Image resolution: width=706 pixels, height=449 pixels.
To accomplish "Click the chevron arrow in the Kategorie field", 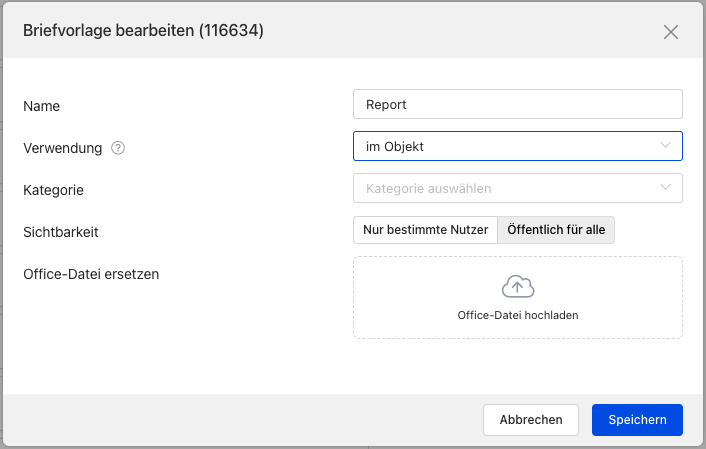I will [x=665, y=187].
